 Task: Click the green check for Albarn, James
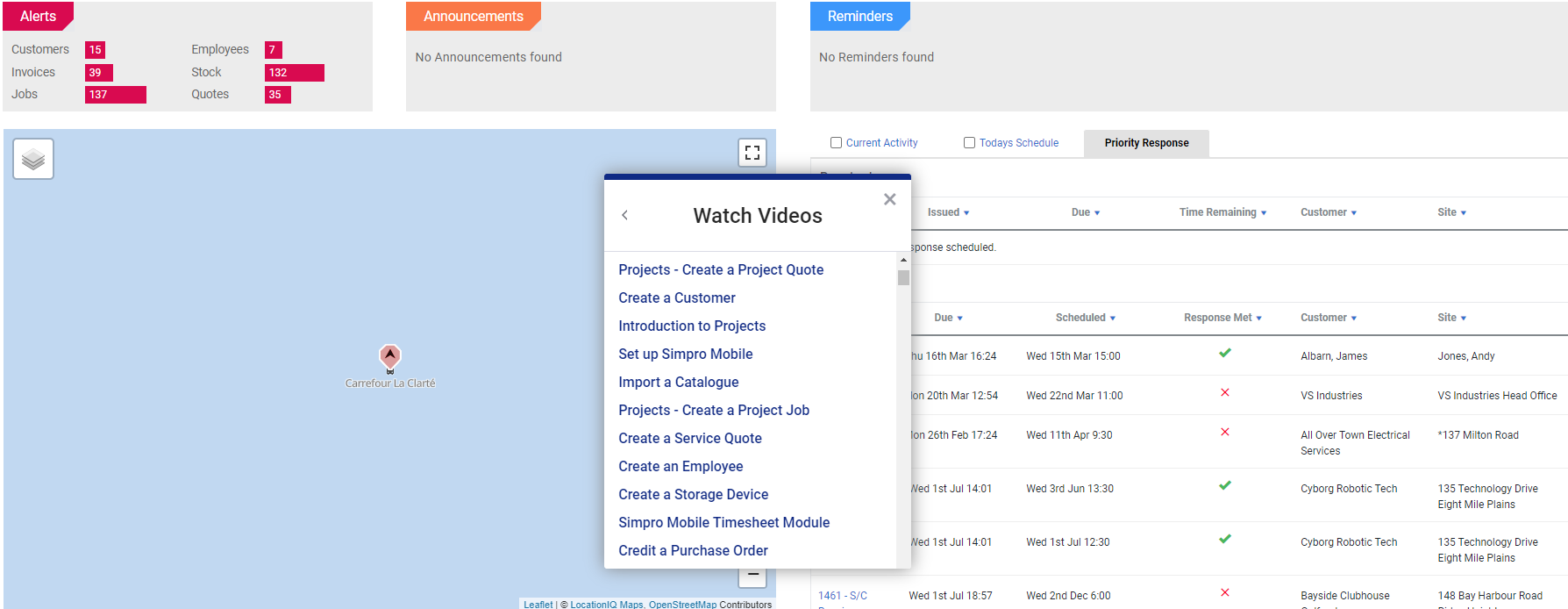1225,353
